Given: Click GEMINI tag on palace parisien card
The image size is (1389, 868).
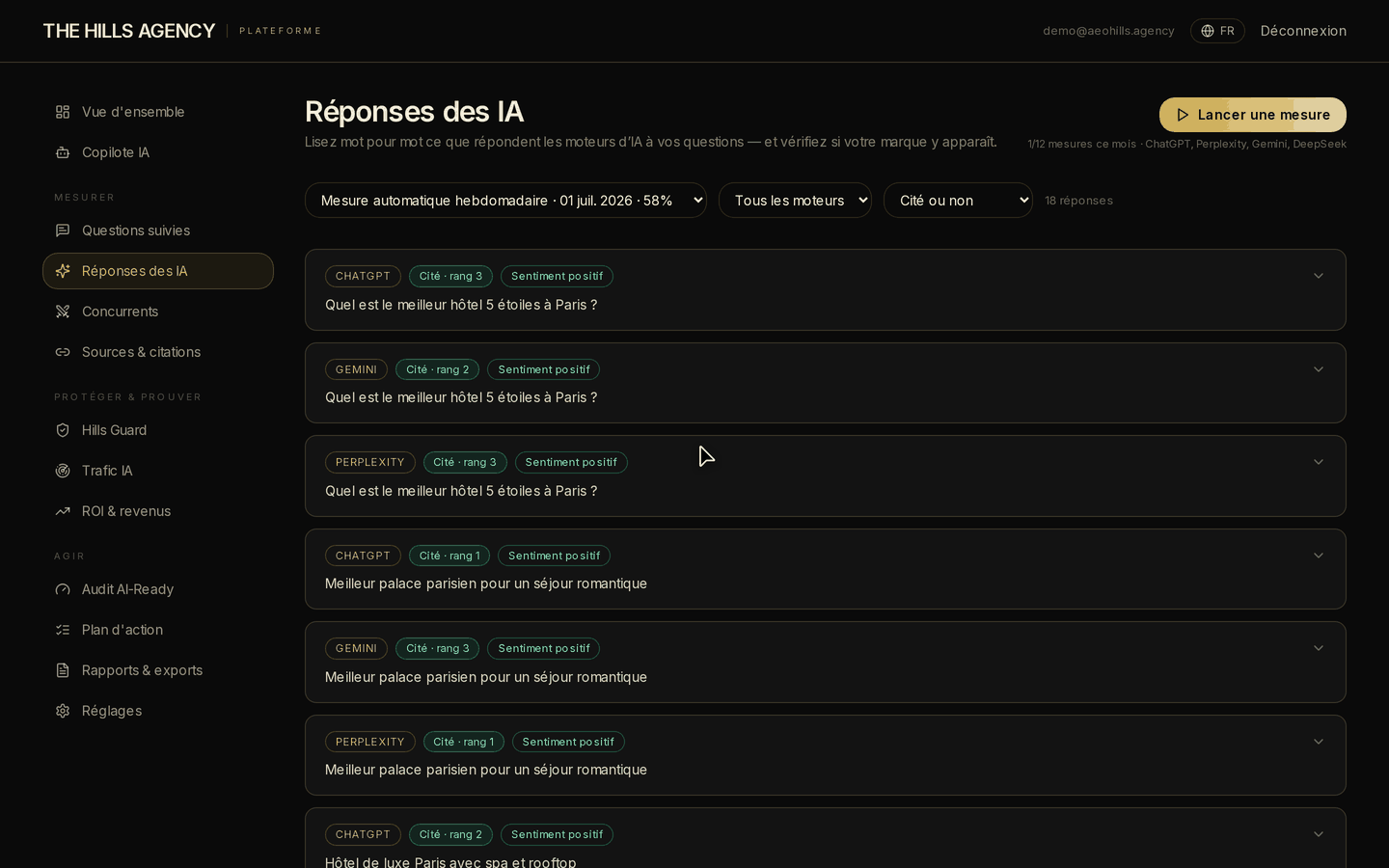Looking at the screenshot, I should pyautogui.click(x=356, y=648).
